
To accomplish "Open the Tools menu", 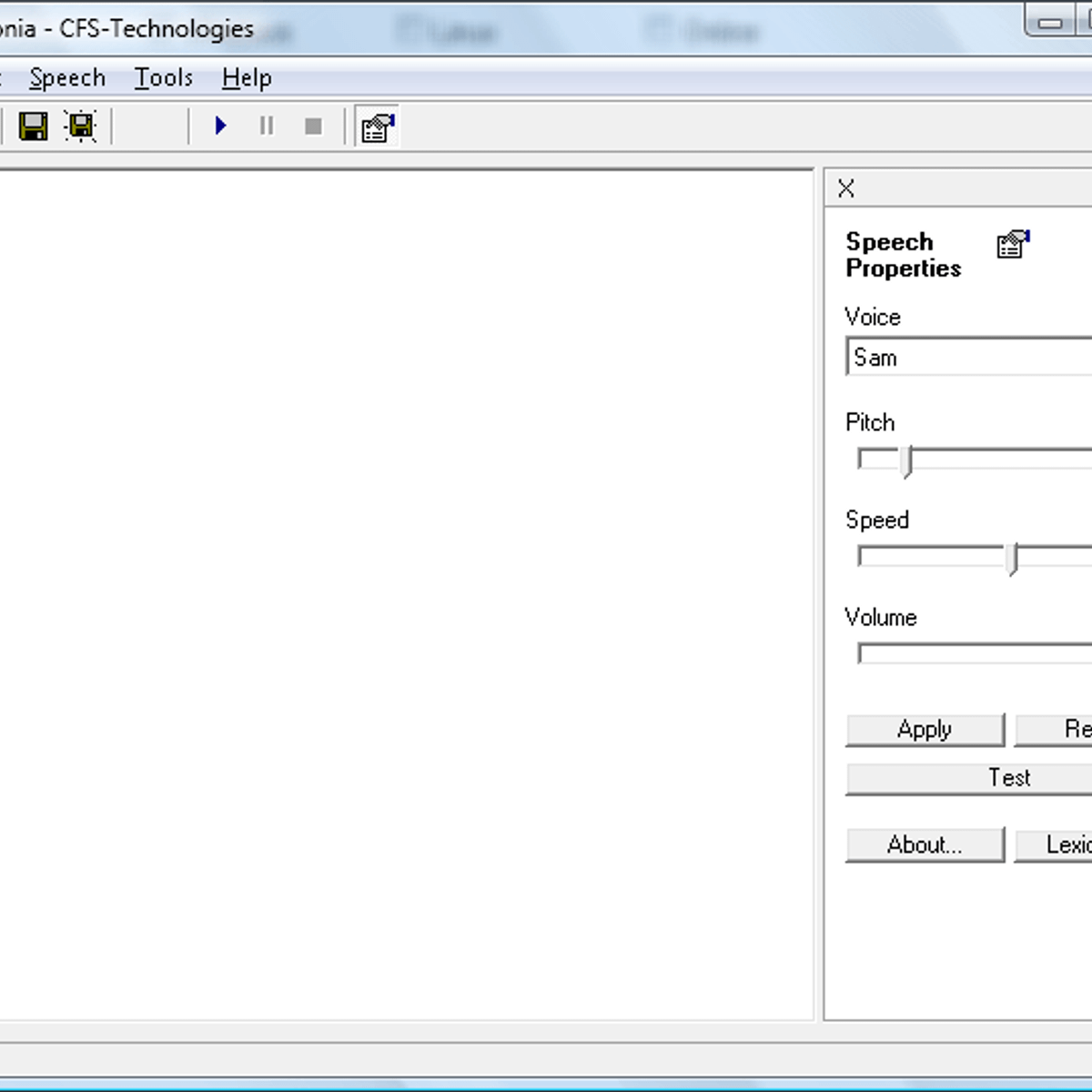I will [x=164, y=78].
